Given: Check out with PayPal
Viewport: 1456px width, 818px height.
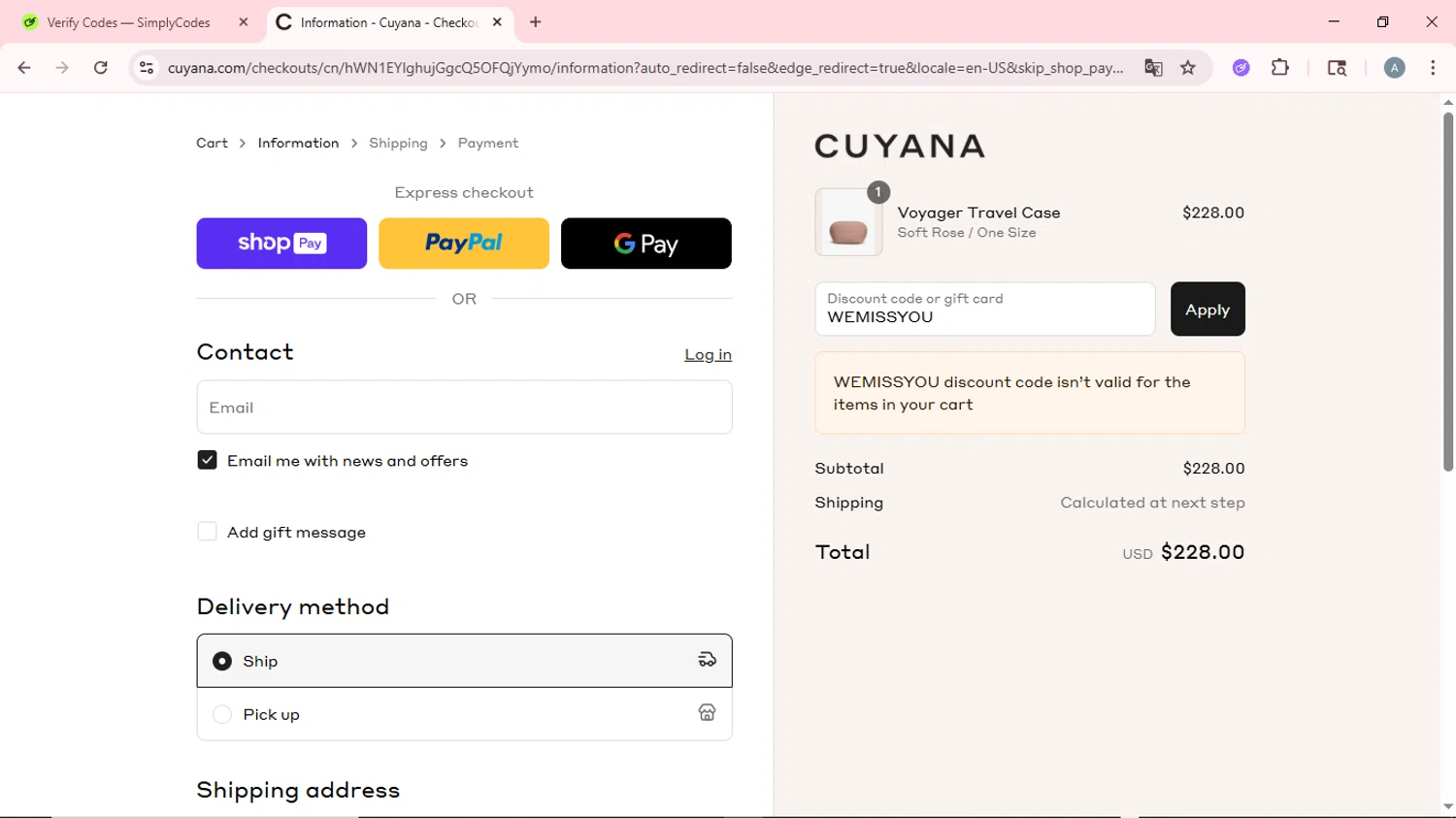Looking at the screenshot, I should coord(464,244).
